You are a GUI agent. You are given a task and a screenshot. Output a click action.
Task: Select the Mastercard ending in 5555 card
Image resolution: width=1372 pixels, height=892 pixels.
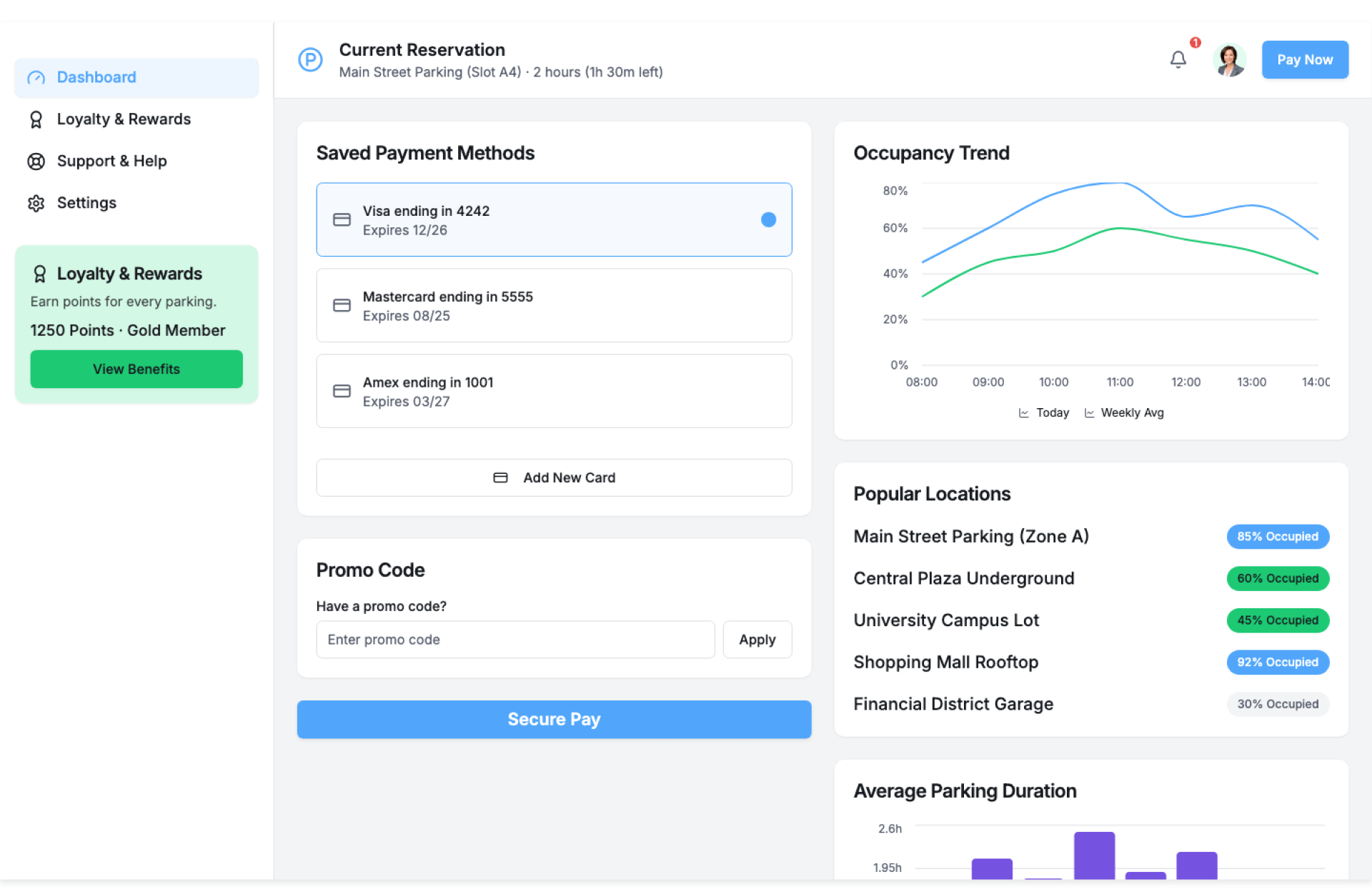tap(554, 305)
